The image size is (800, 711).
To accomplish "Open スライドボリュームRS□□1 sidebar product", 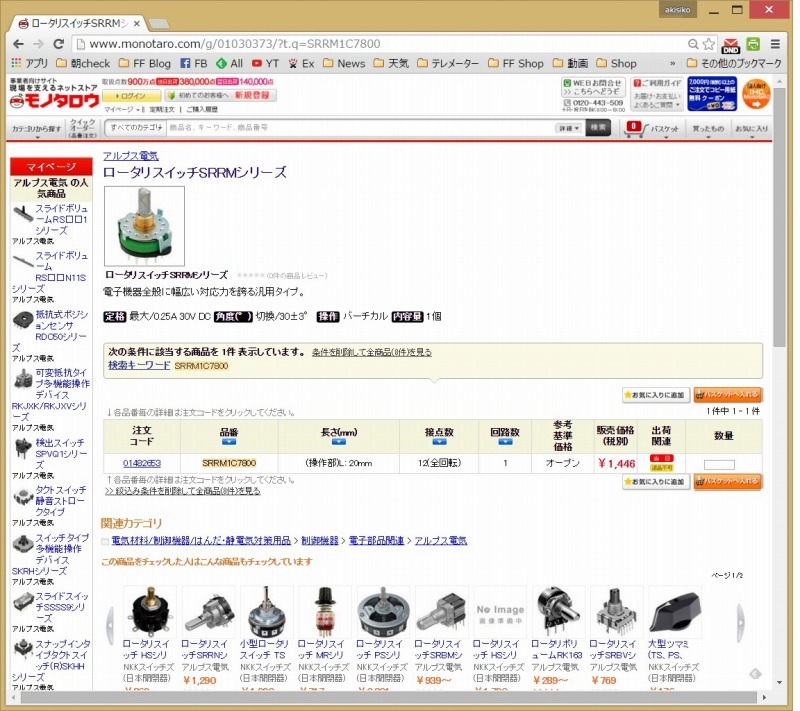I will (51, 219).
